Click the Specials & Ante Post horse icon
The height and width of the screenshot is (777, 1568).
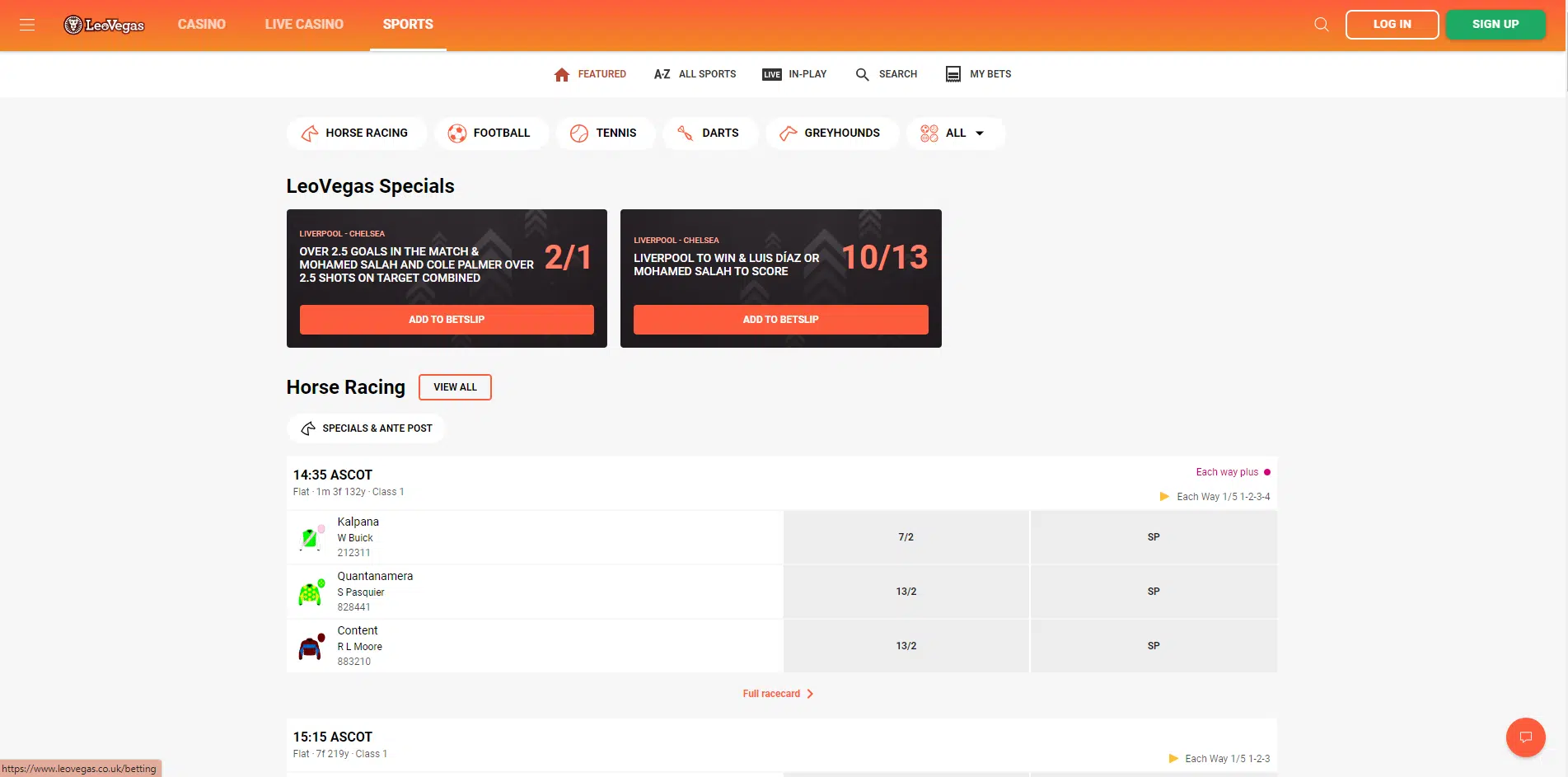[x=308, y=428]
